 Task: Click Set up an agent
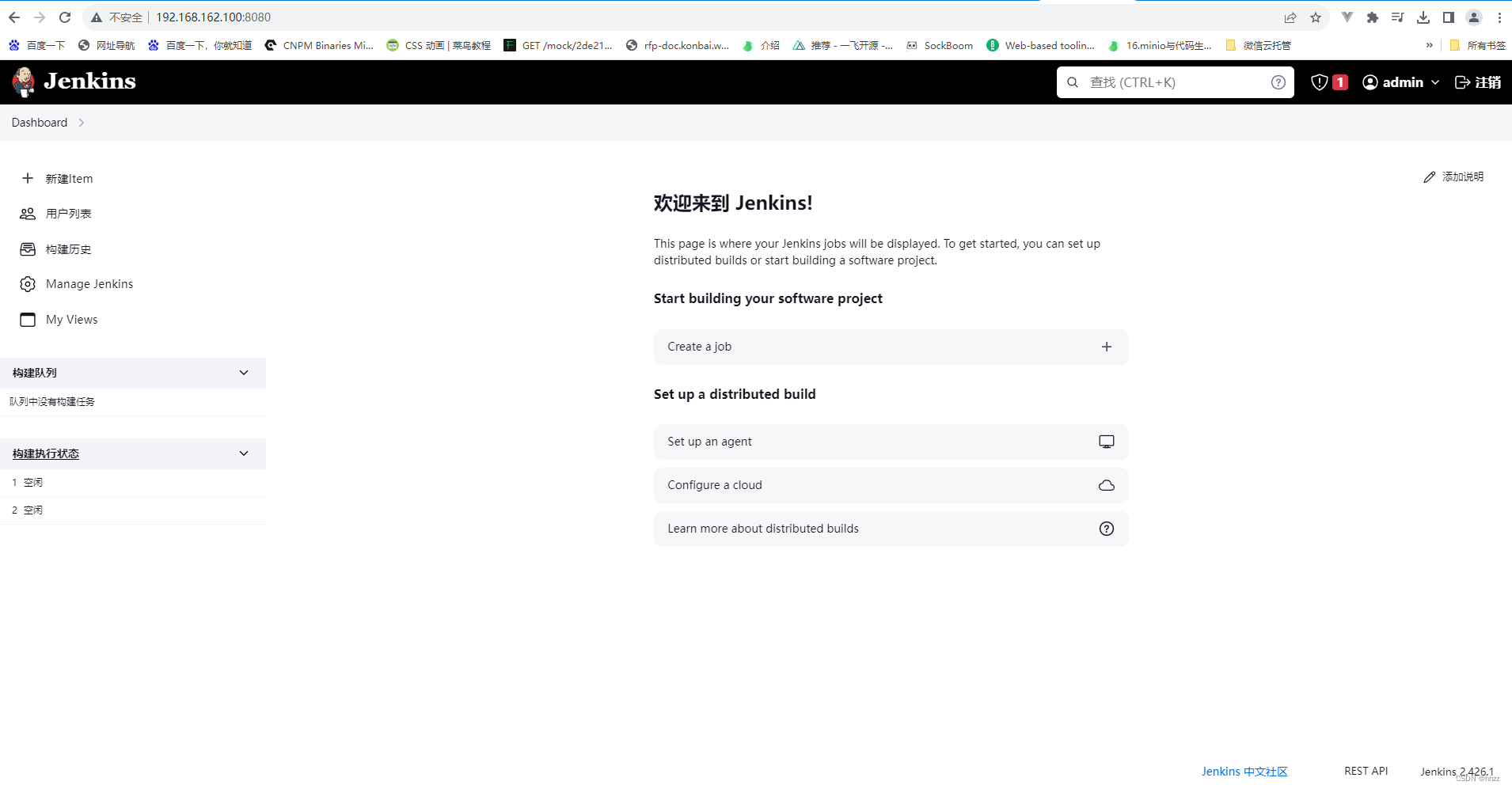coord(891,442)
